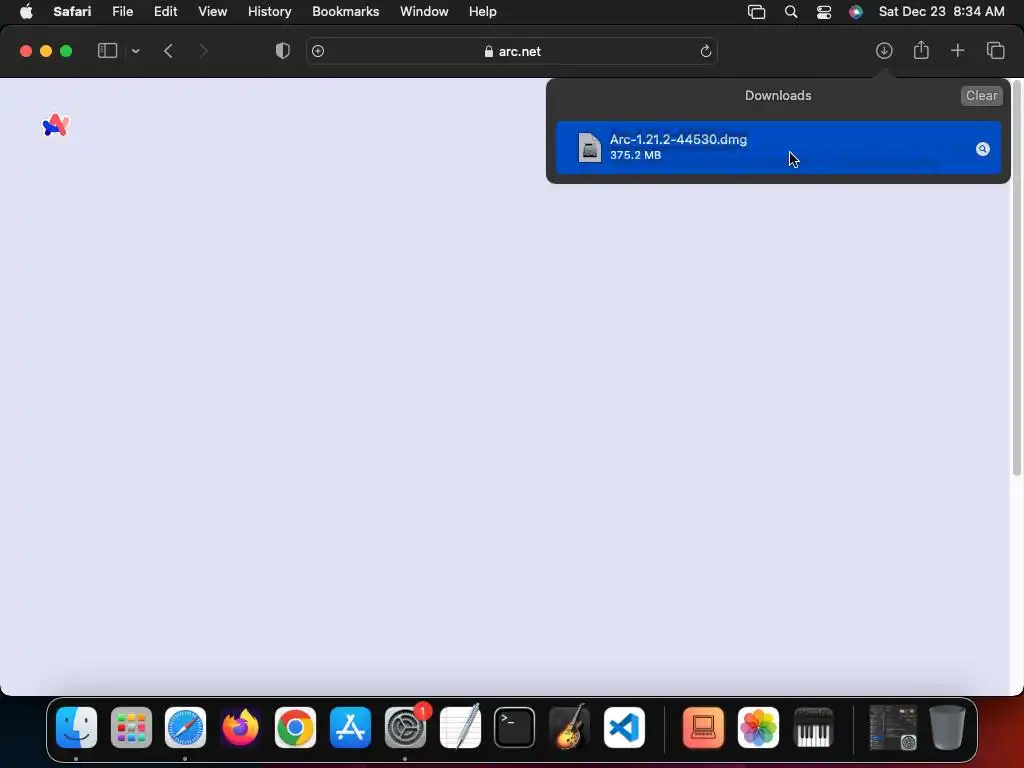Go back to previous page

[x=168, y=51]
